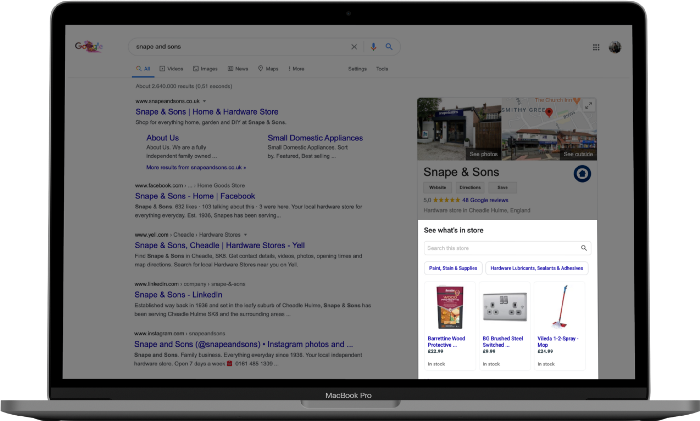
Task: Switch to the News tab
Action: click(x=238, y=69)
